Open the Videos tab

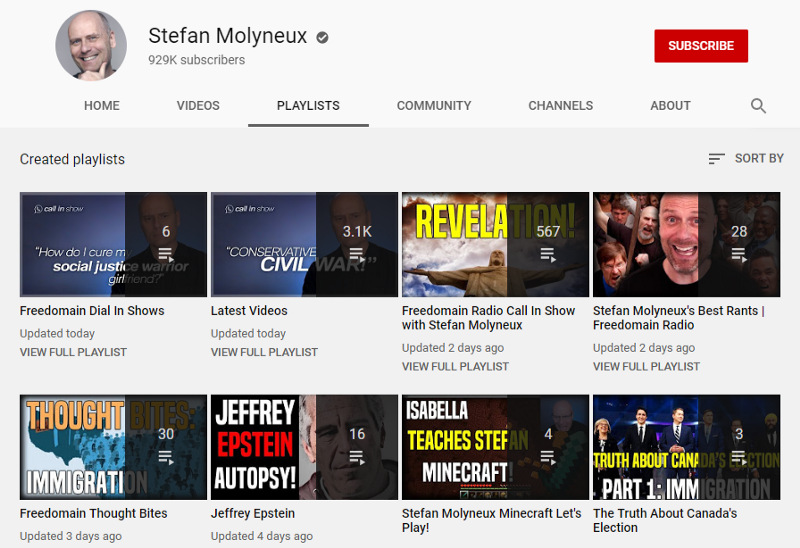[x=198, y=106]
